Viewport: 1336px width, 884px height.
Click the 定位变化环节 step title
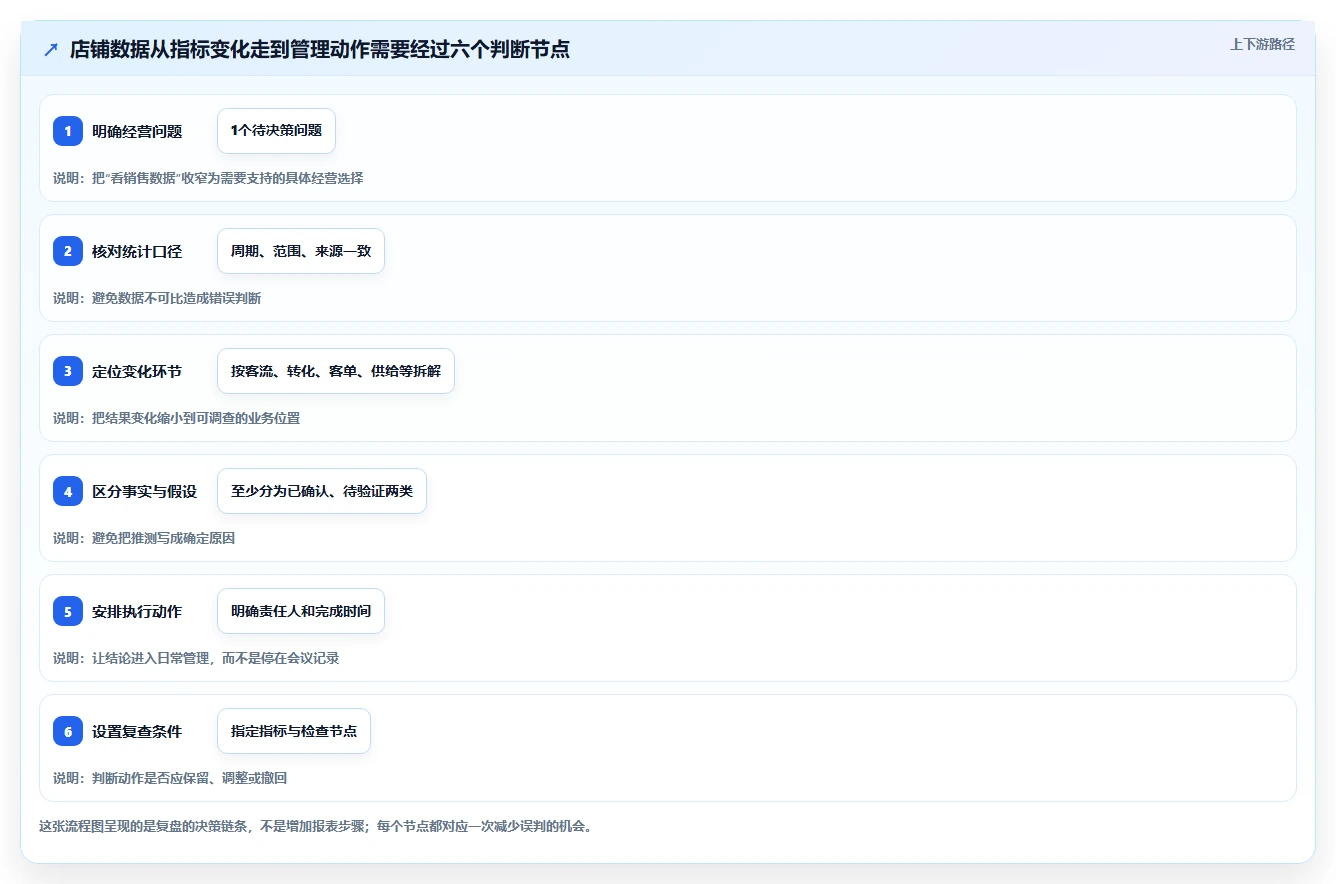click(x=137, y=371)
